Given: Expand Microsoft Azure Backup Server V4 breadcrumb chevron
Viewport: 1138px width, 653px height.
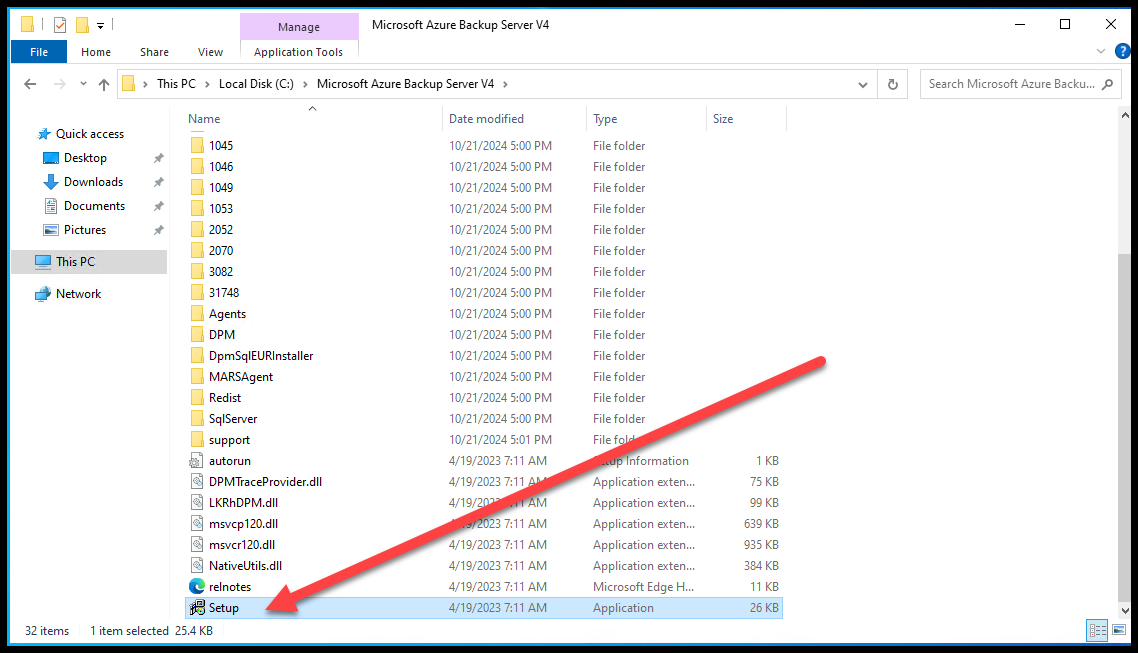Looking at the screenshot, I should [x=505, y=84].
